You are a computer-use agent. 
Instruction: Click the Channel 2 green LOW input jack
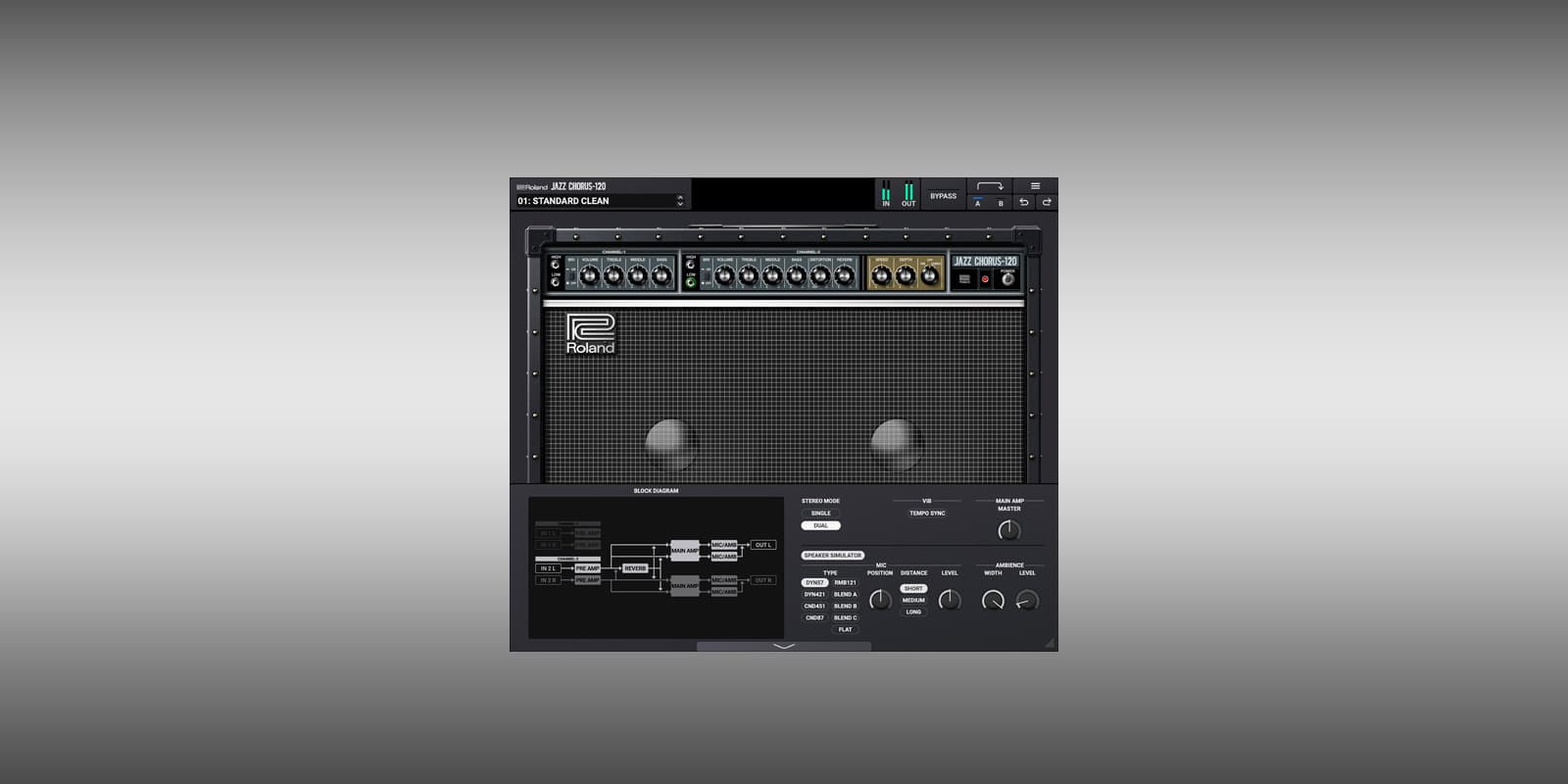(x=691, y=282)
